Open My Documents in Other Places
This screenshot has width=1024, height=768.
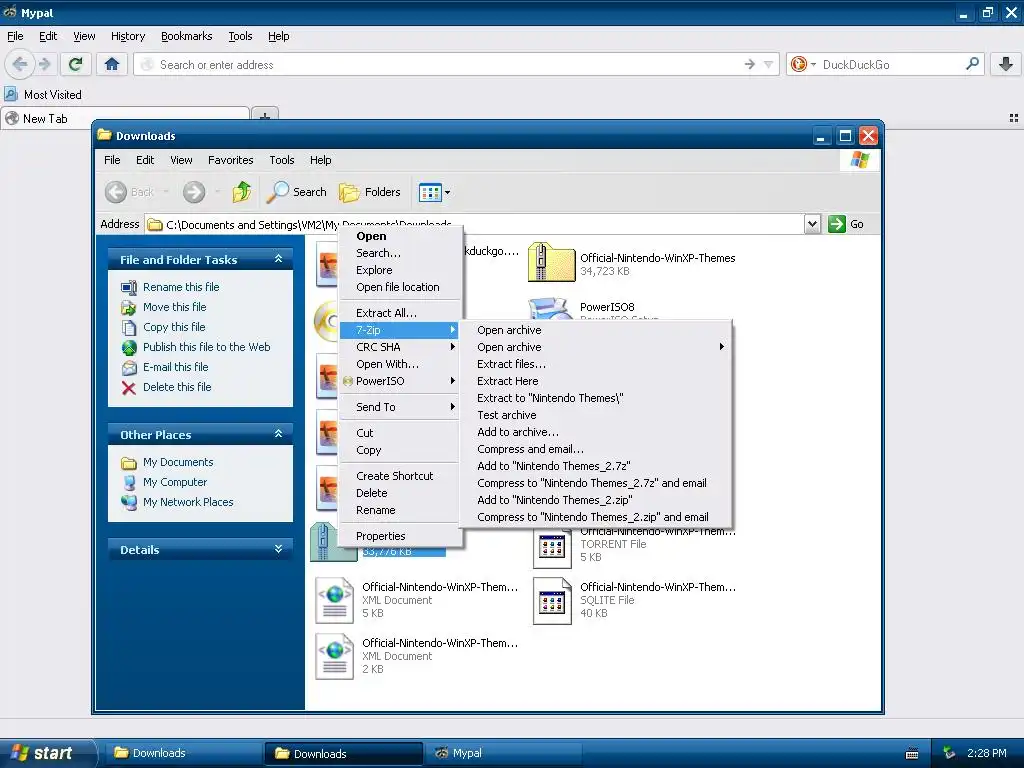point(178,462)
